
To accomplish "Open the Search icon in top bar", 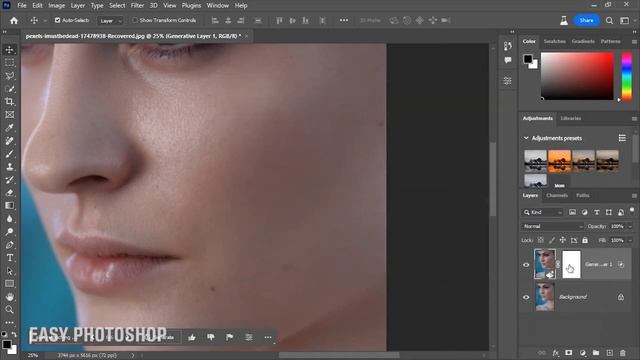I will [x=609, y=20].
